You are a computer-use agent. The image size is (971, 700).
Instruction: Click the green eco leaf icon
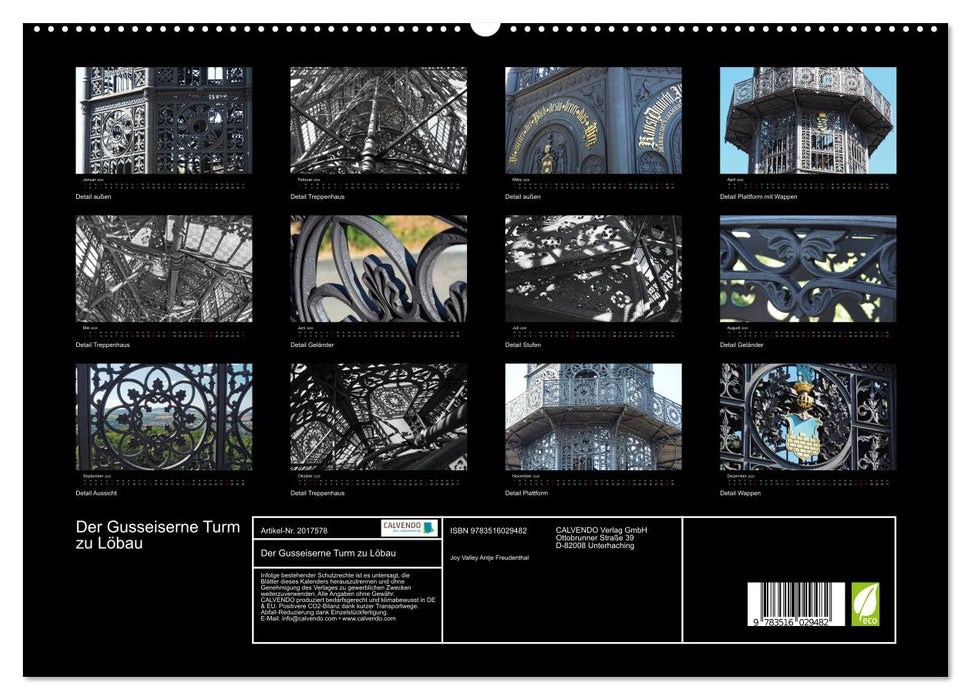[x=865, y=605]
